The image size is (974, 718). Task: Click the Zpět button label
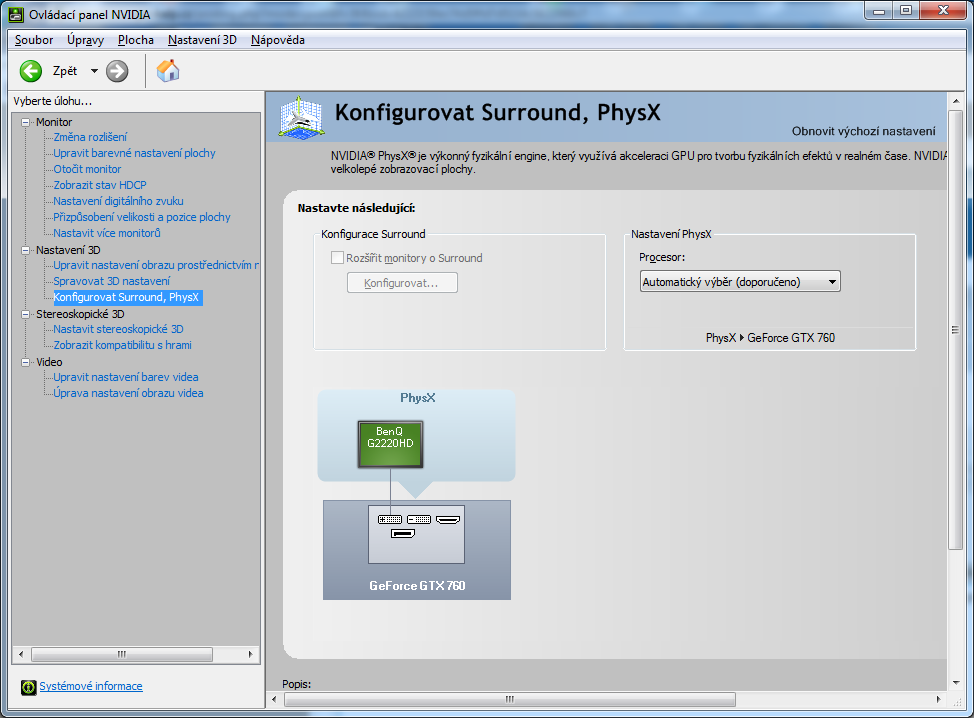(65, 71)
